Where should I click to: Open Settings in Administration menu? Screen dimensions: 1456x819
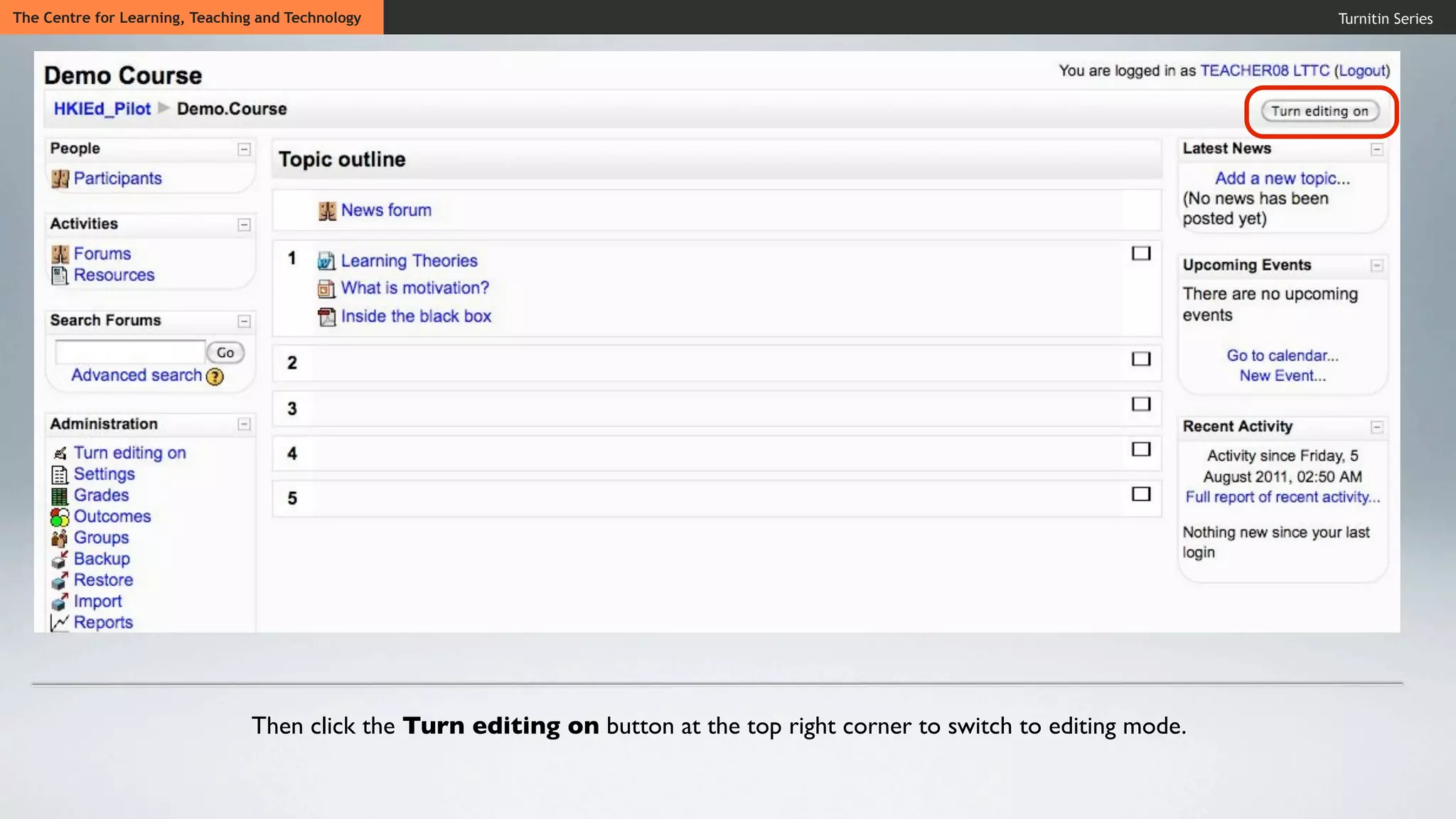(105, 474)
